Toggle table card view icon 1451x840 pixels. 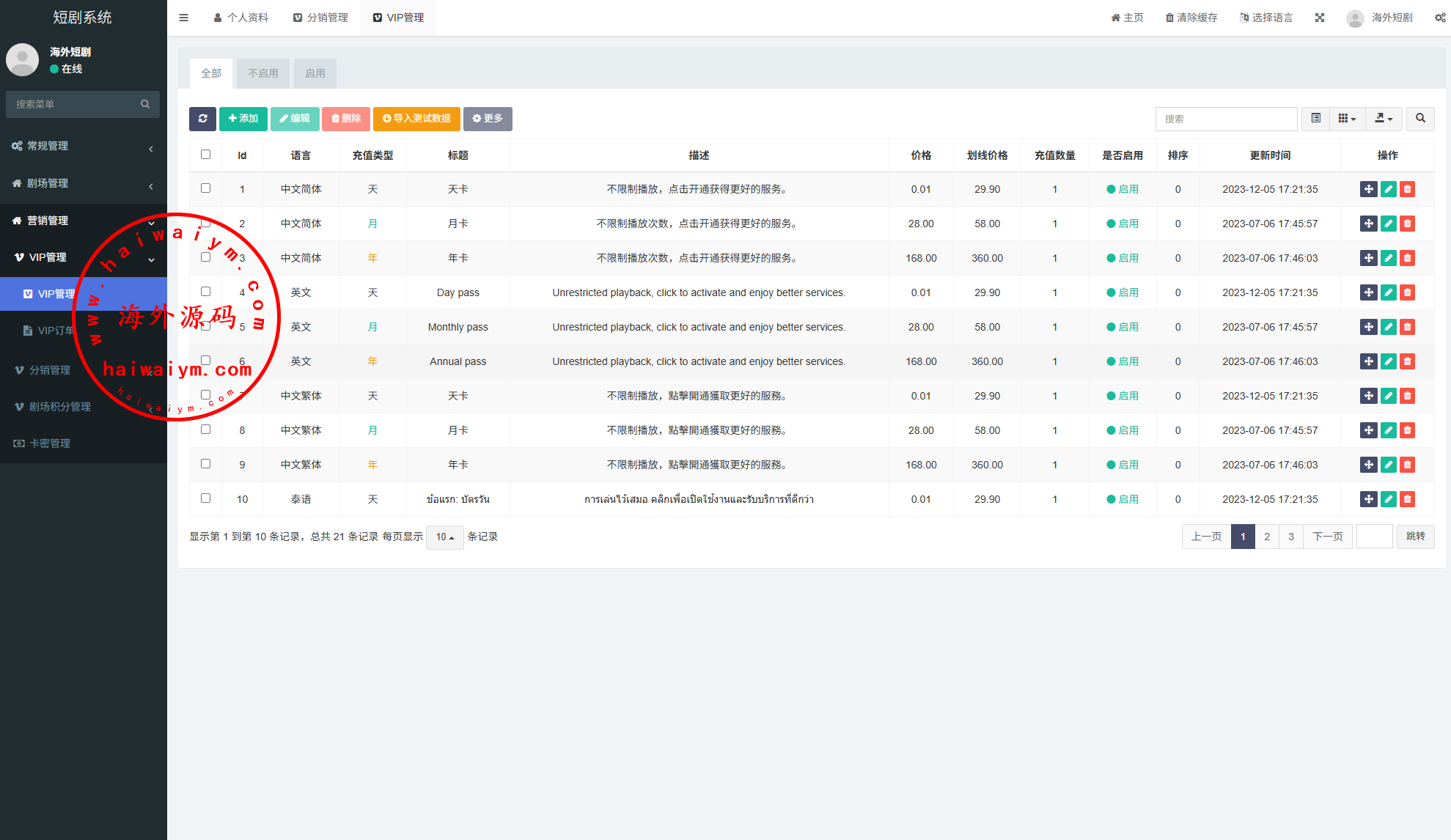tap(1316, 119)
